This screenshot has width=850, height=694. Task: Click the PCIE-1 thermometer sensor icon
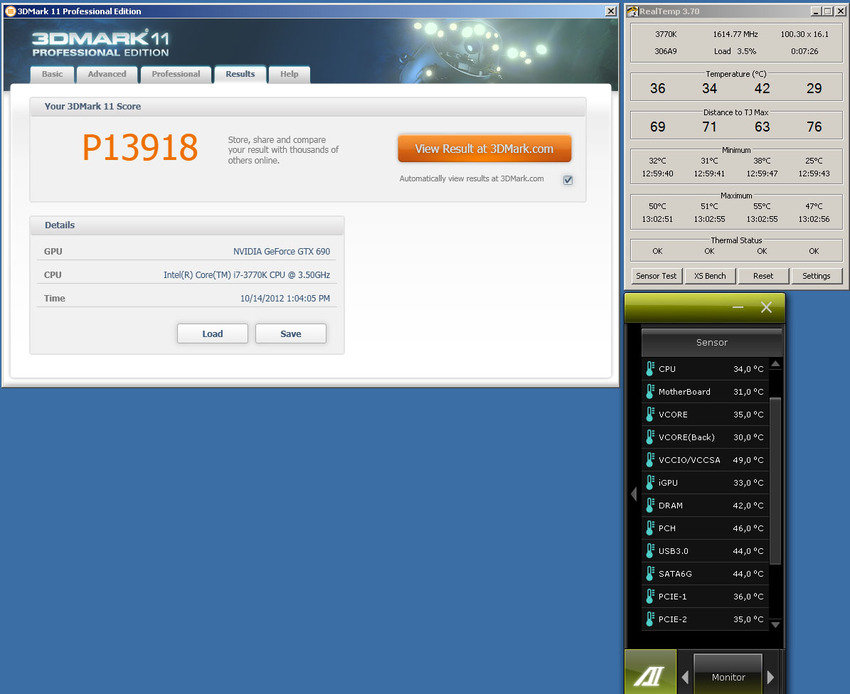tap(650, 596)
